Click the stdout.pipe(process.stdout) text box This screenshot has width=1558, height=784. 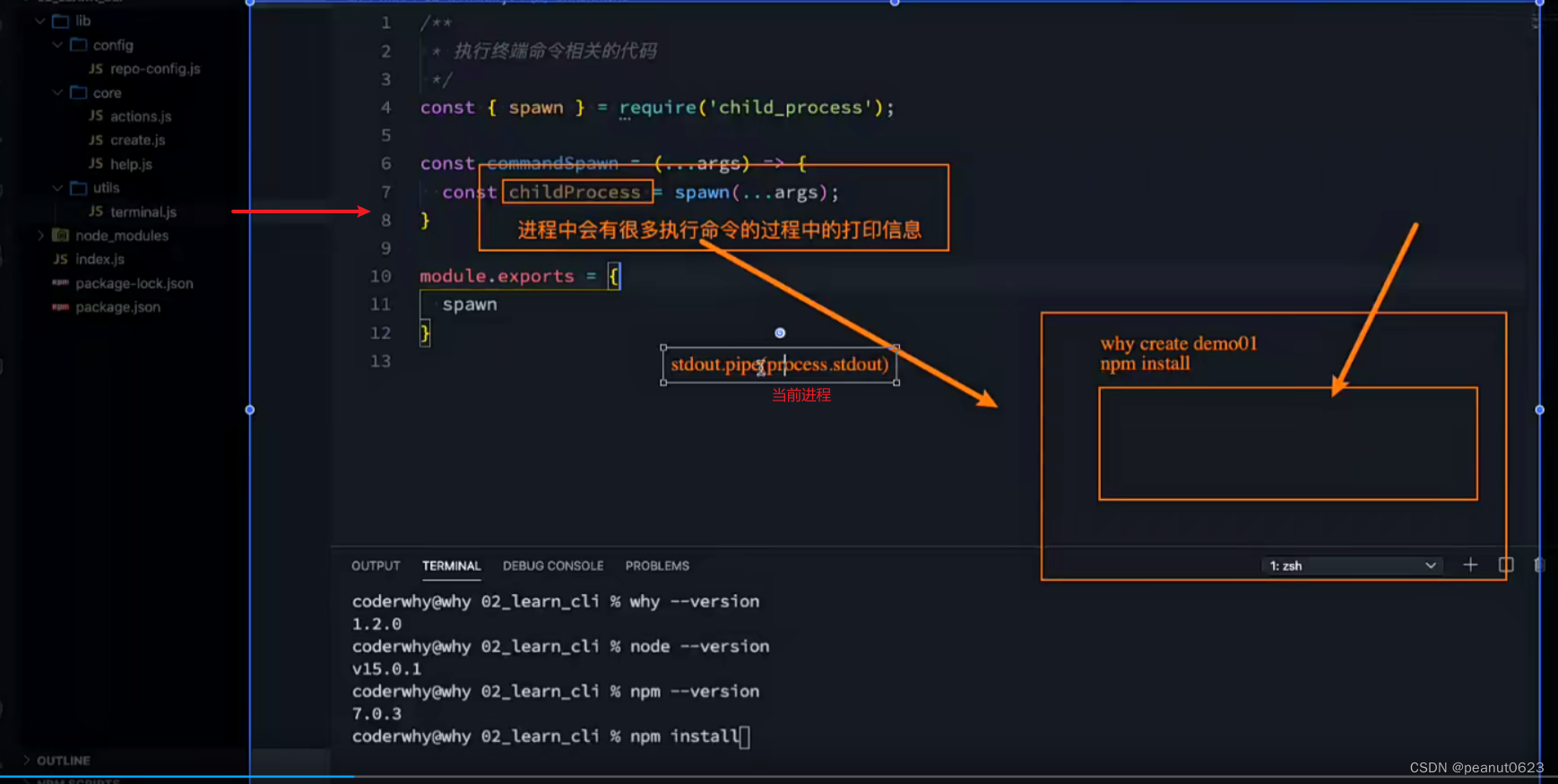pyautogui.click(x=780, y=365)
